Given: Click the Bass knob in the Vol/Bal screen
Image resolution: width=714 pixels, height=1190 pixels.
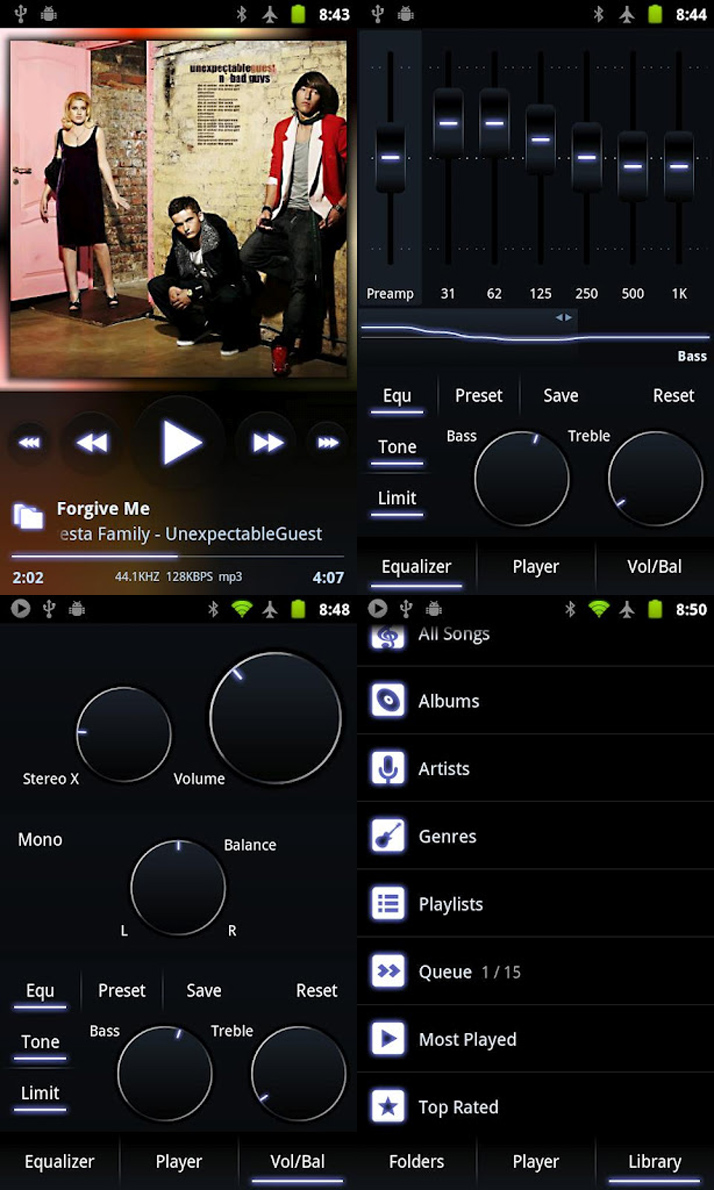Looking at the screenshot, I should 165,1074.
